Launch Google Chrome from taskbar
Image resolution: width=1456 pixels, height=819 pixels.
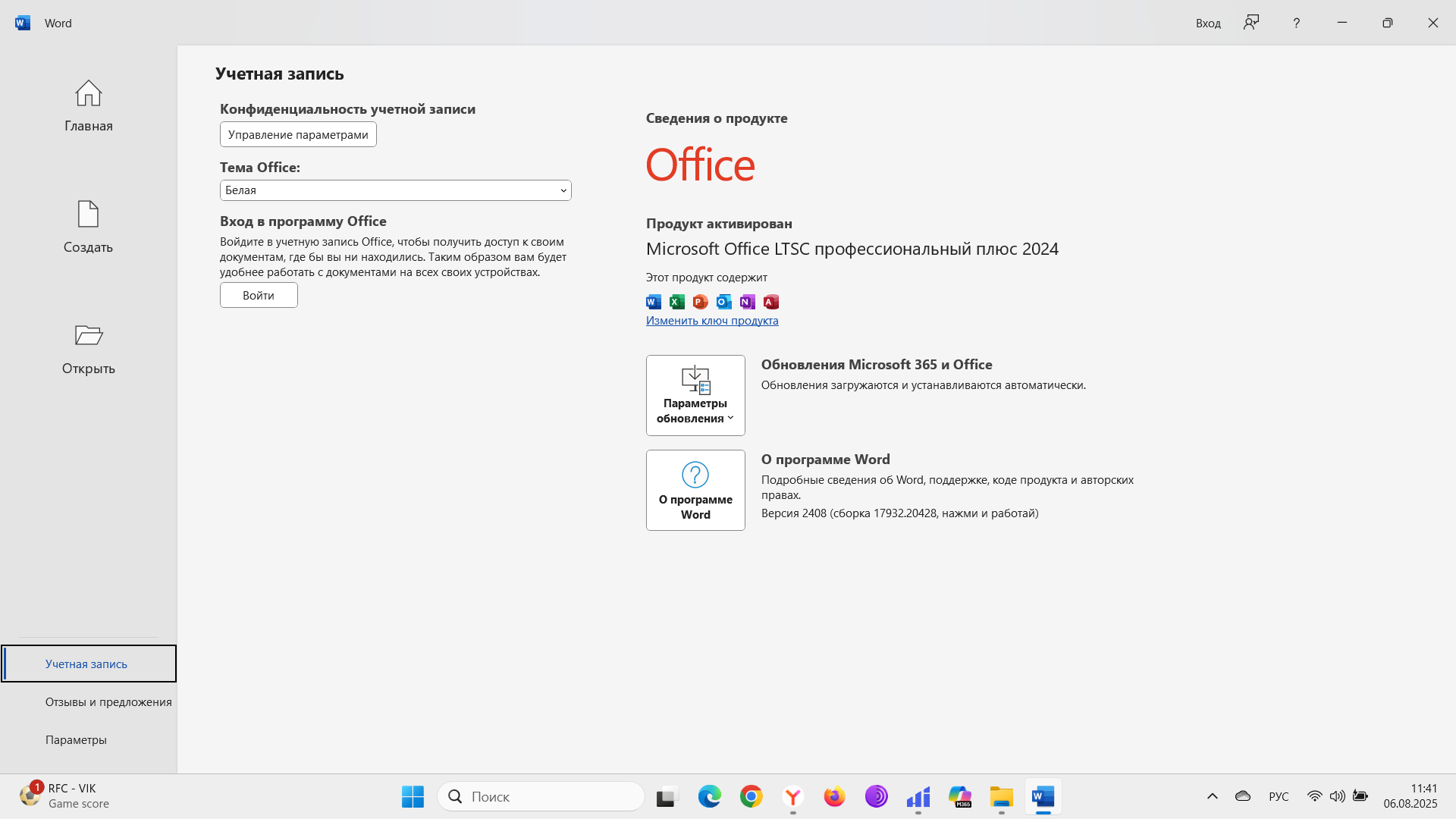(751, 796)
